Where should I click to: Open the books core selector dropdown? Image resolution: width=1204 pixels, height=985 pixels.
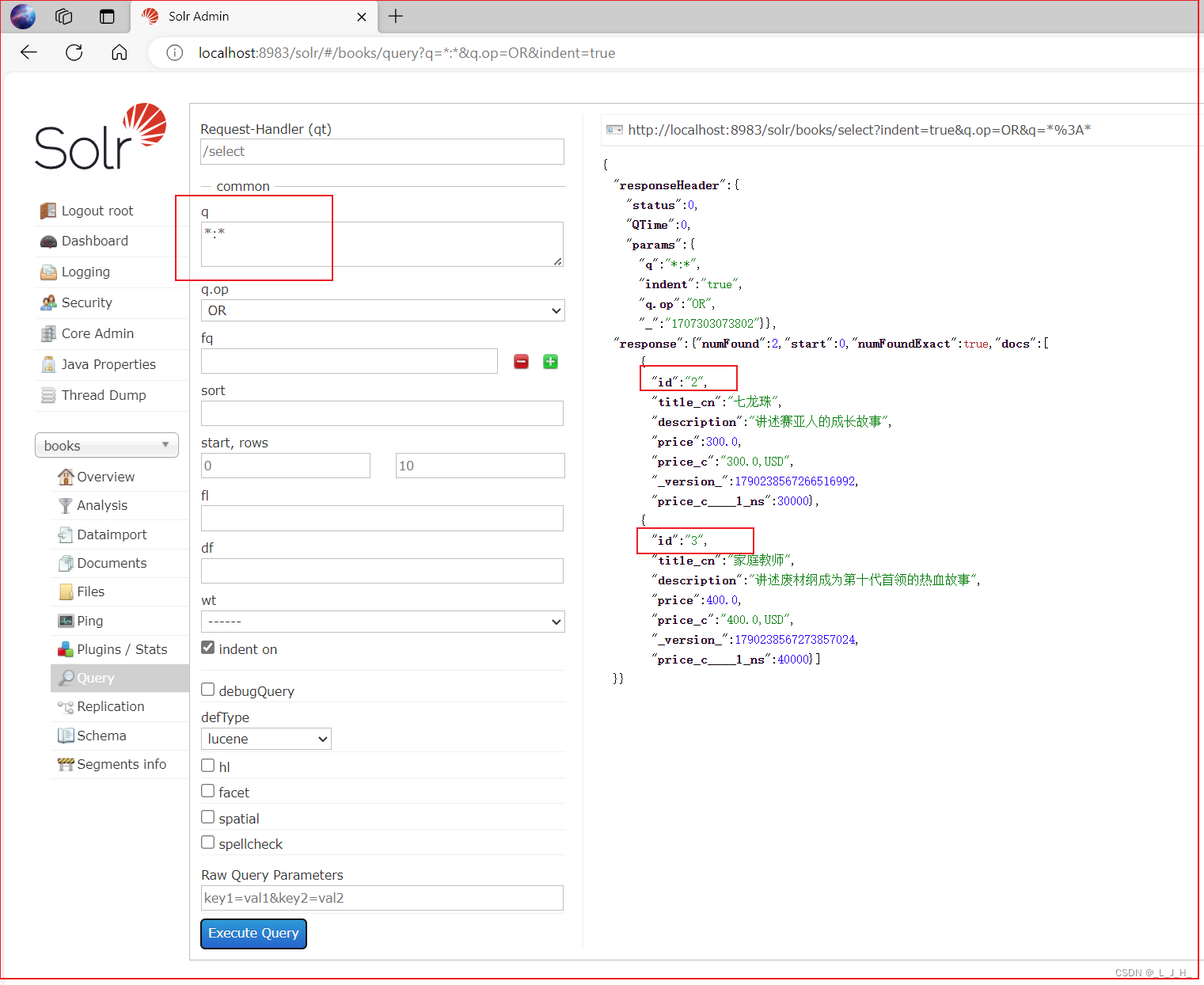[107, 445]
